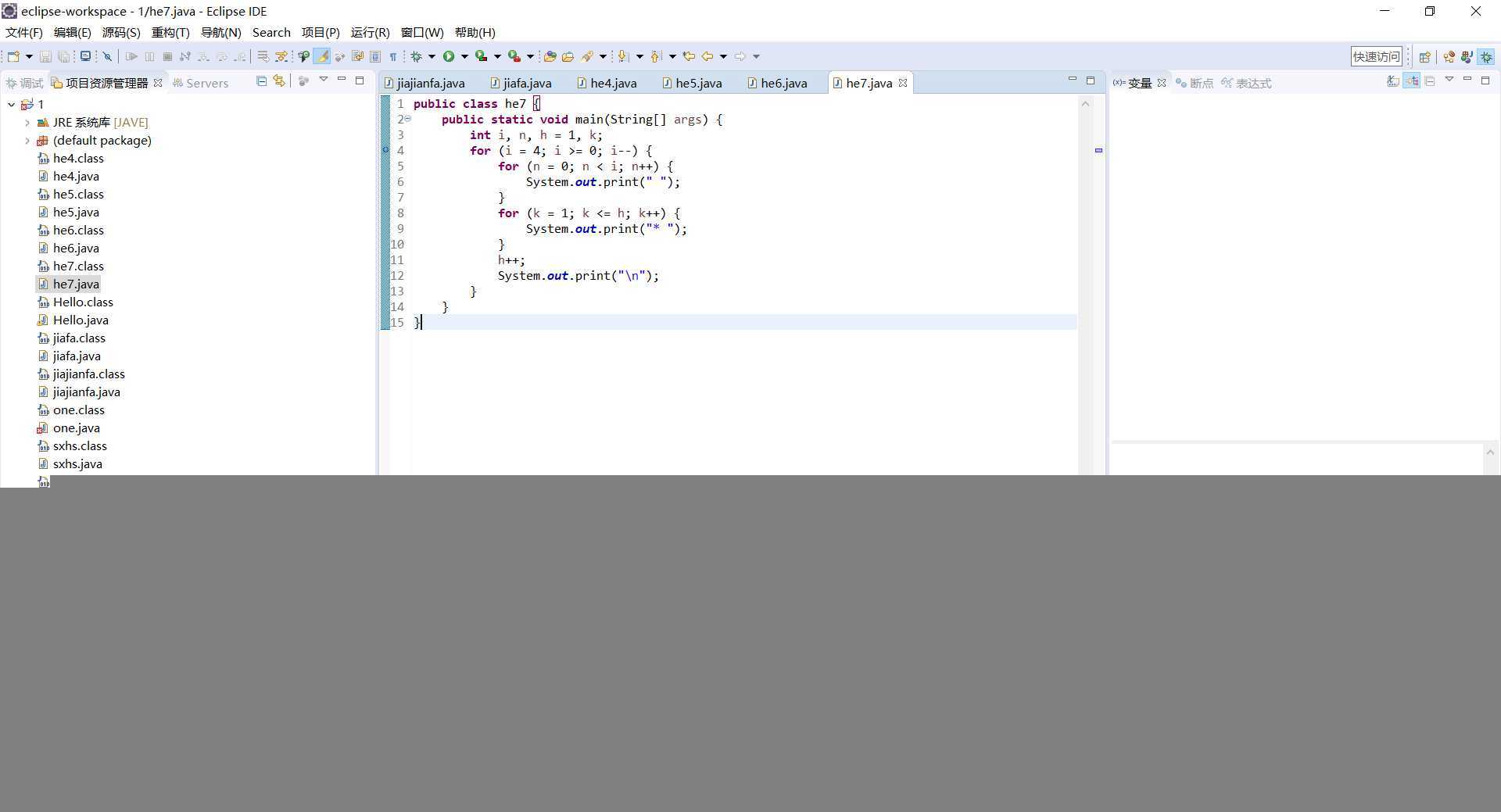Expand the JRE 系统库 node

[27, 122]
